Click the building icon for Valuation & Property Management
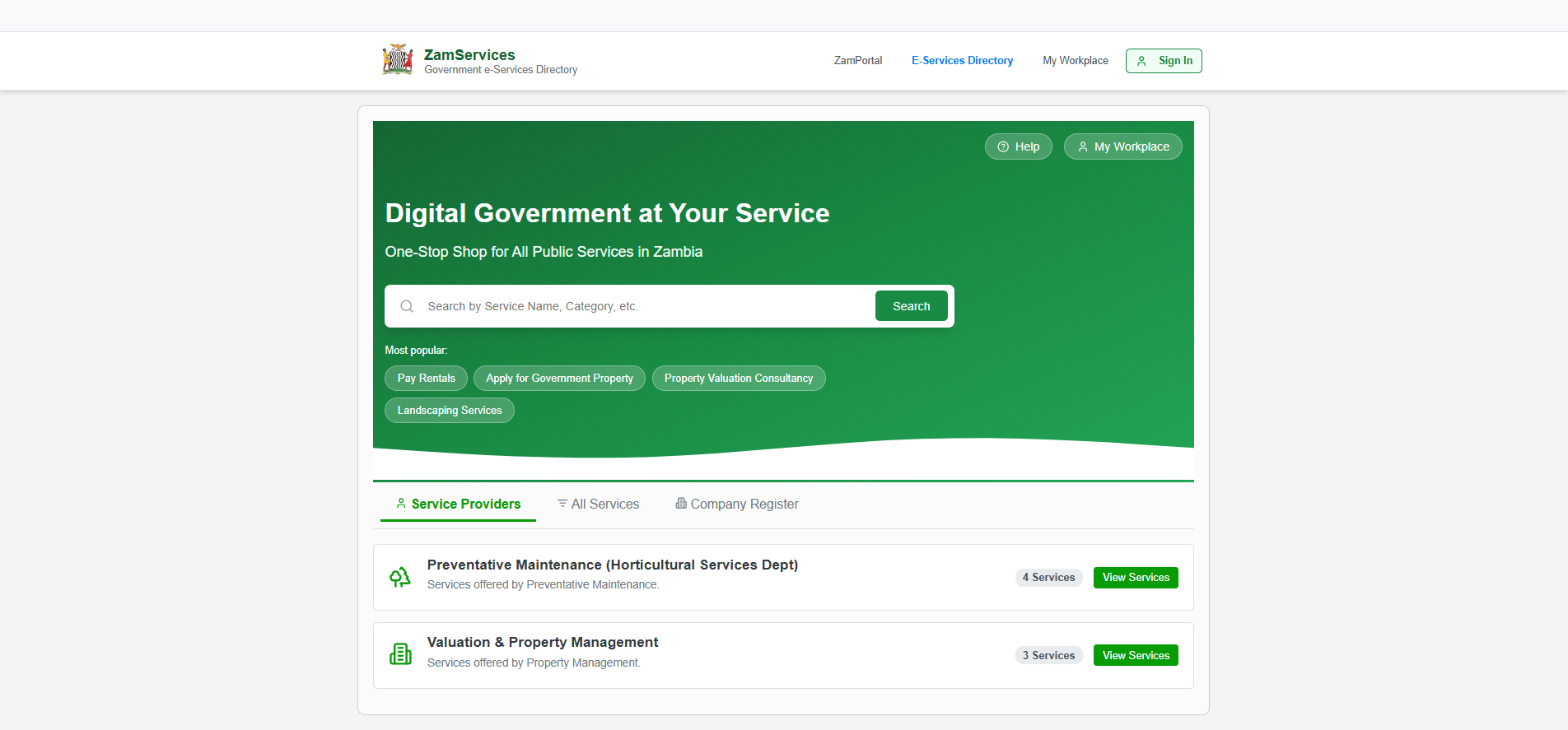 (x=400, y=654)
